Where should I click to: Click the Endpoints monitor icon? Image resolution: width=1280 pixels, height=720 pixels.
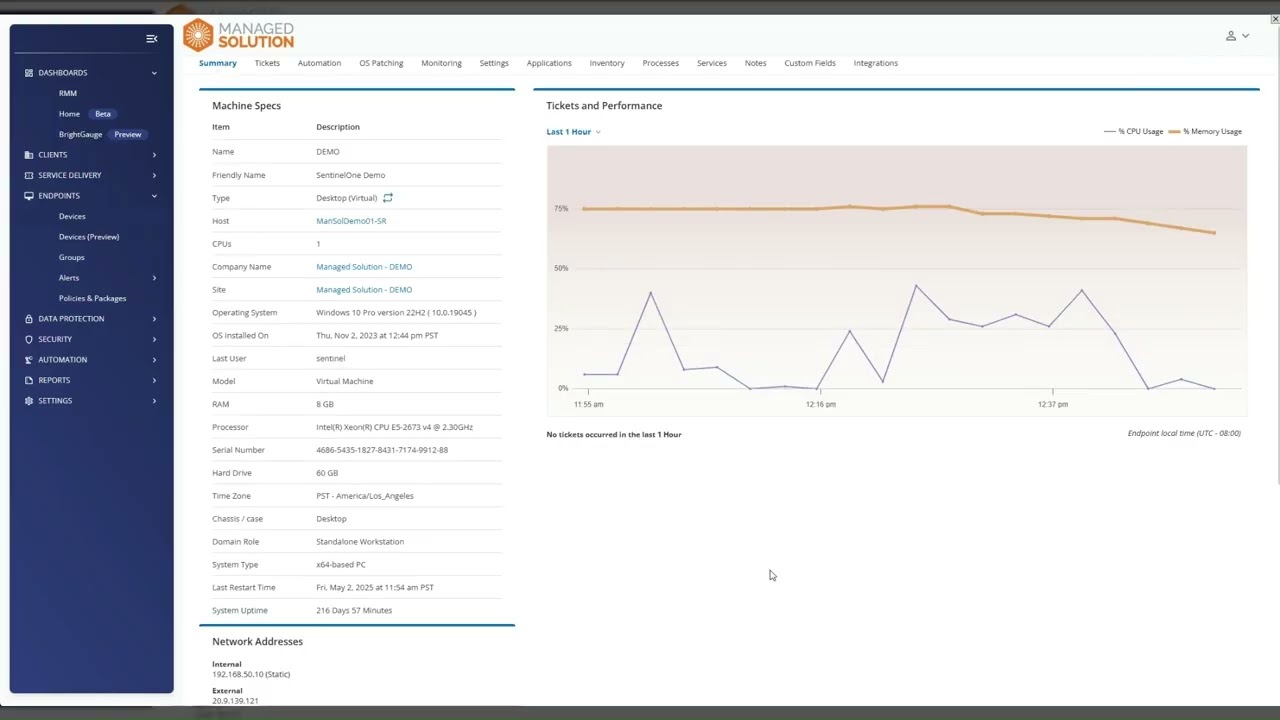(29, 196)
